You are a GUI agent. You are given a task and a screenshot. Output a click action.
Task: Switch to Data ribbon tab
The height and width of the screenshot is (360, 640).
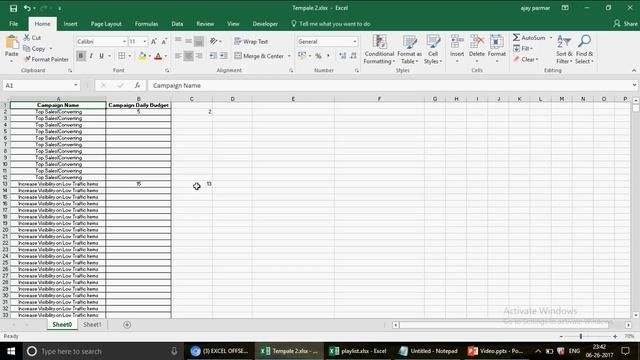[x=177, y=24]
